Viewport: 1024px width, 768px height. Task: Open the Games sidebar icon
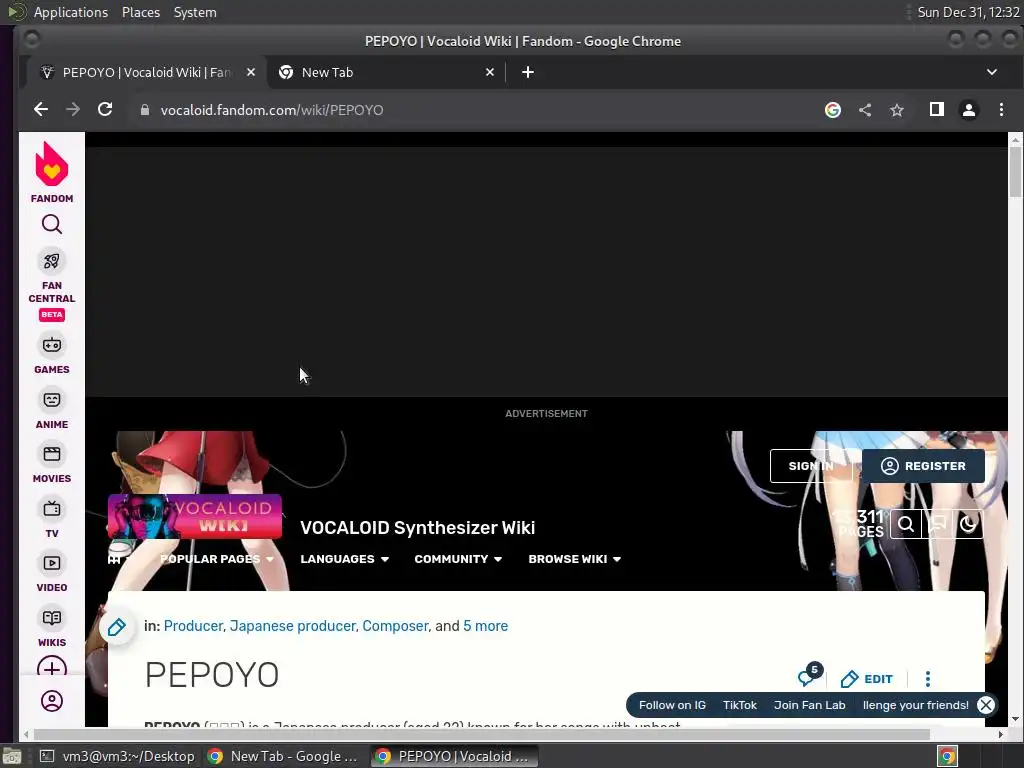point(52,345)
